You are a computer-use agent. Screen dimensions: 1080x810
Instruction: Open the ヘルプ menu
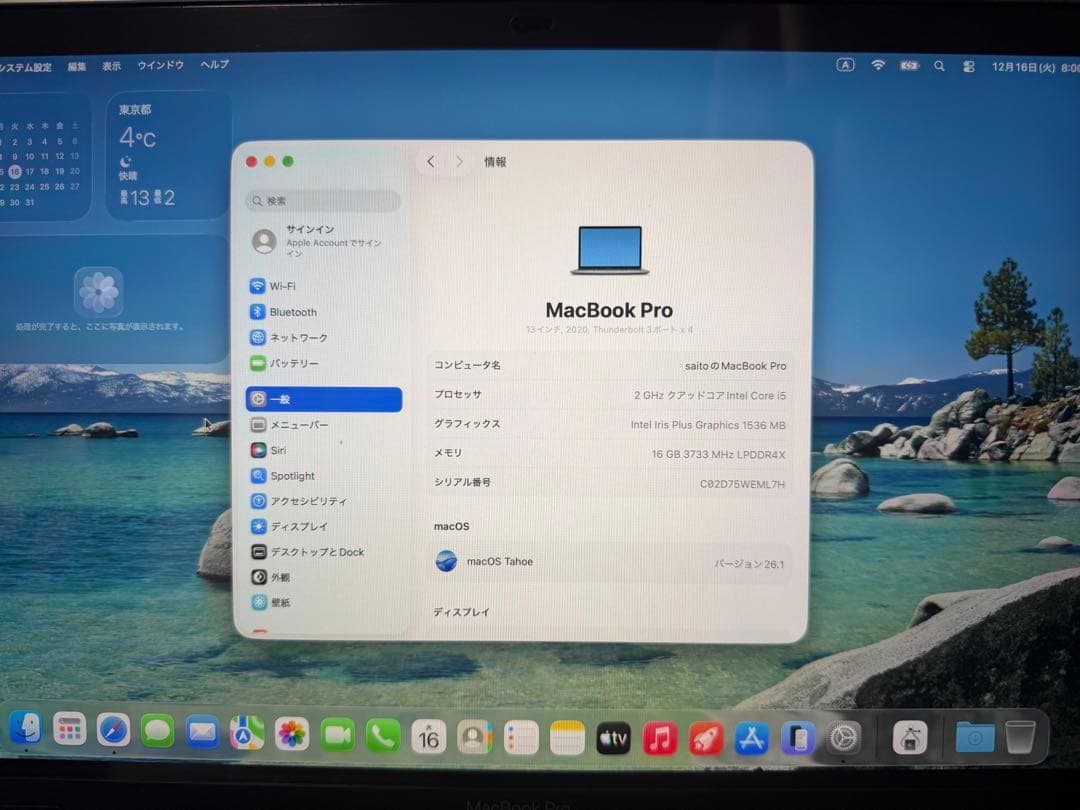pos(213,64)
